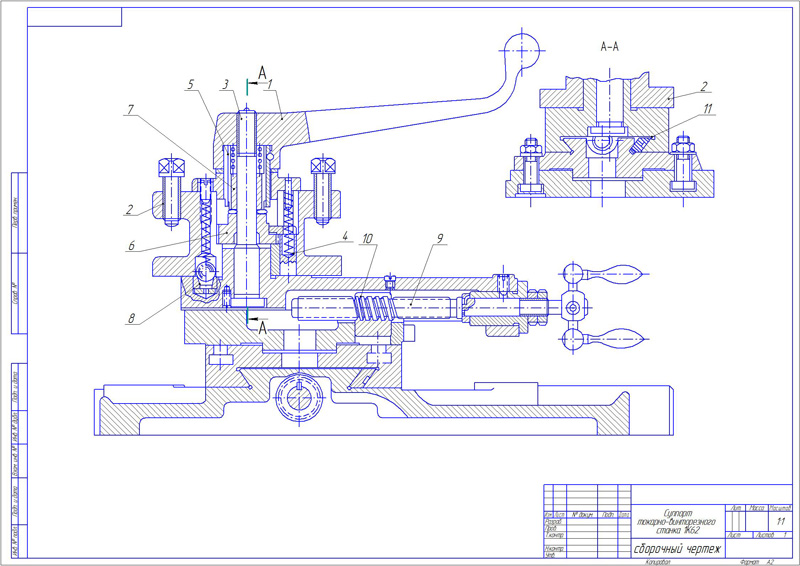Click the '№ докум' column header
Screen dimensions: 800x566
582,515
